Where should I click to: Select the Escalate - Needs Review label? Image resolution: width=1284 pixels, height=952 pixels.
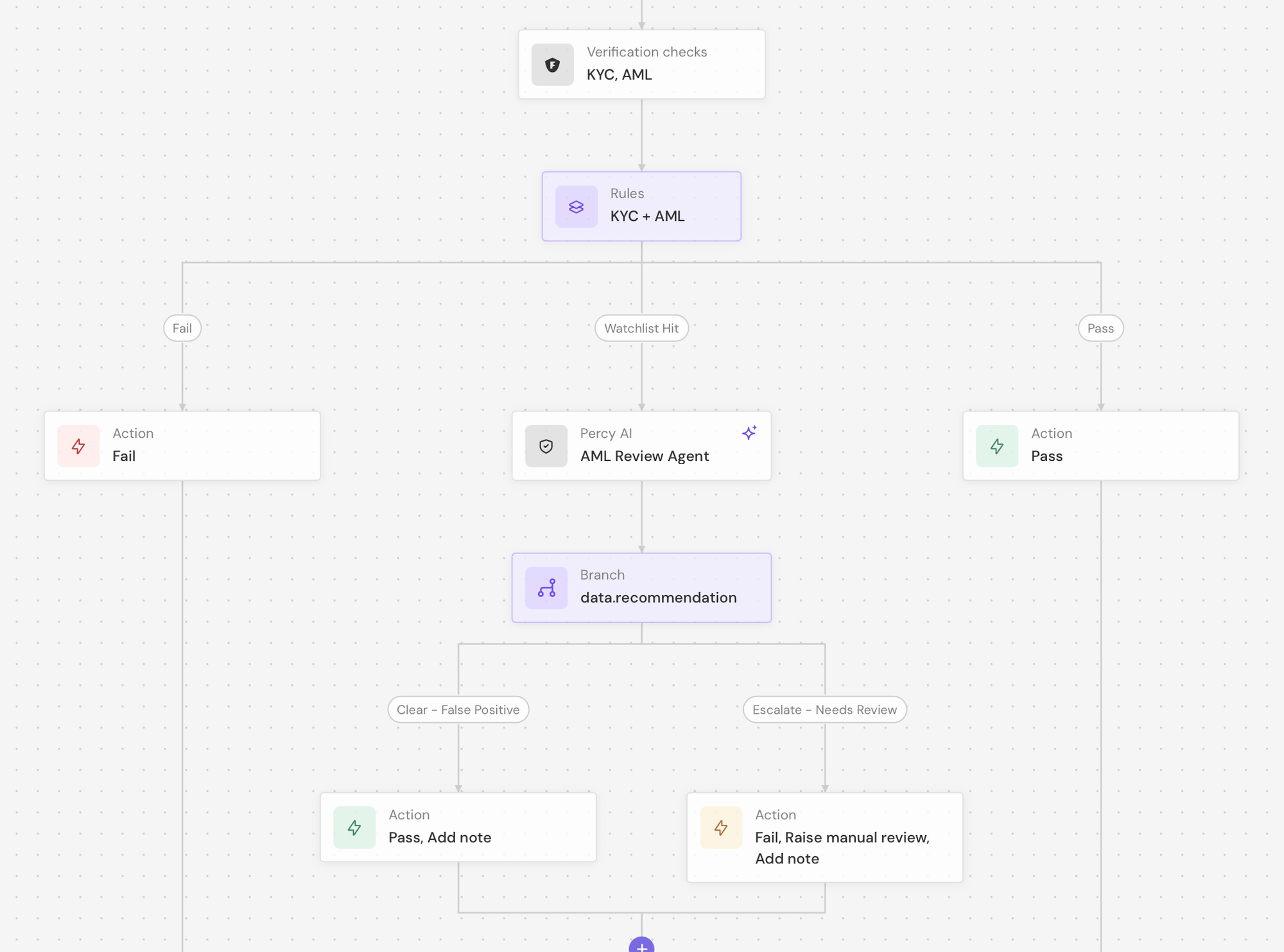[824, 709]
